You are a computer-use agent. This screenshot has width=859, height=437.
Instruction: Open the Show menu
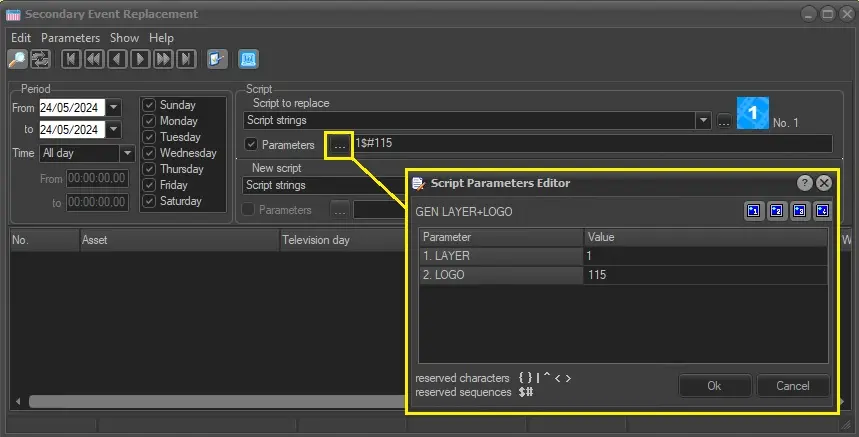(x=124, y=38)
